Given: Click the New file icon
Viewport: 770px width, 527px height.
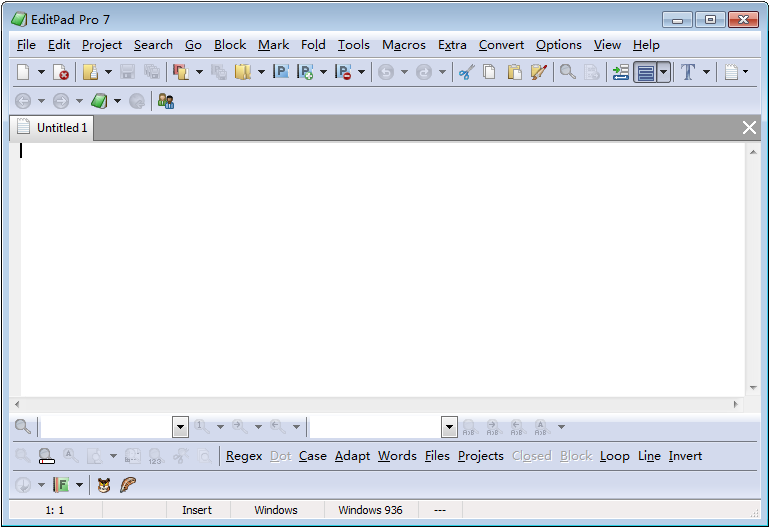Looking at the screenshot, I should (x=23, y=72).
